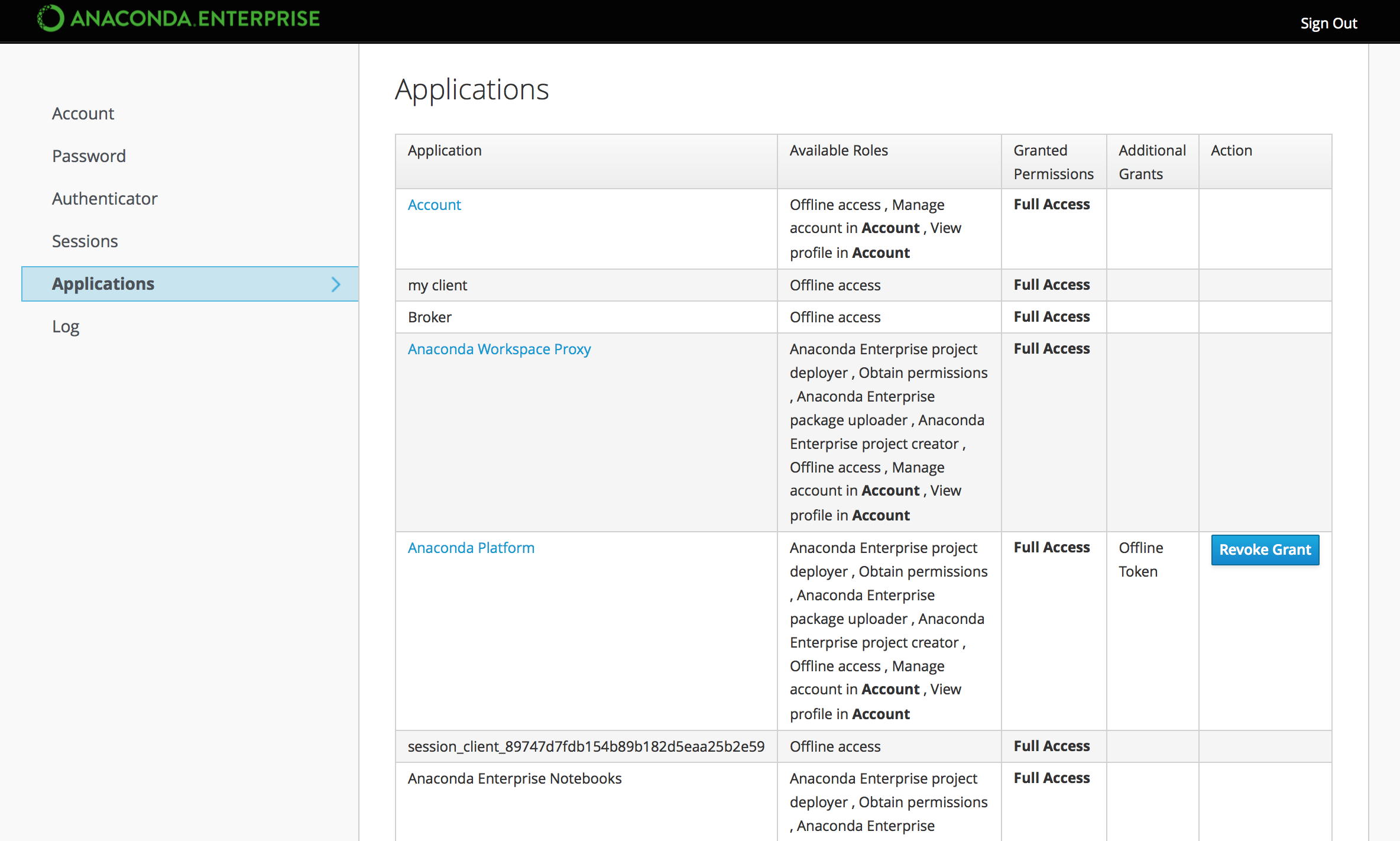Screen dimensions: 1400x841
Task: Open the Account application link
Action: [434, 205]
